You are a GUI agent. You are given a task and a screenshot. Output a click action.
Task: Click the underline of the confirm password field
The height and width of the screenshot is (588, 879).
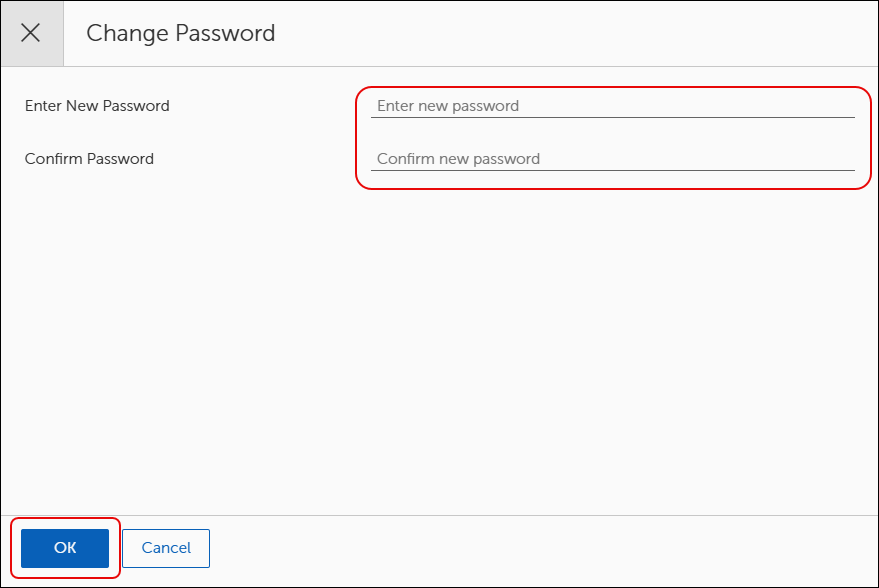point(613,170)
